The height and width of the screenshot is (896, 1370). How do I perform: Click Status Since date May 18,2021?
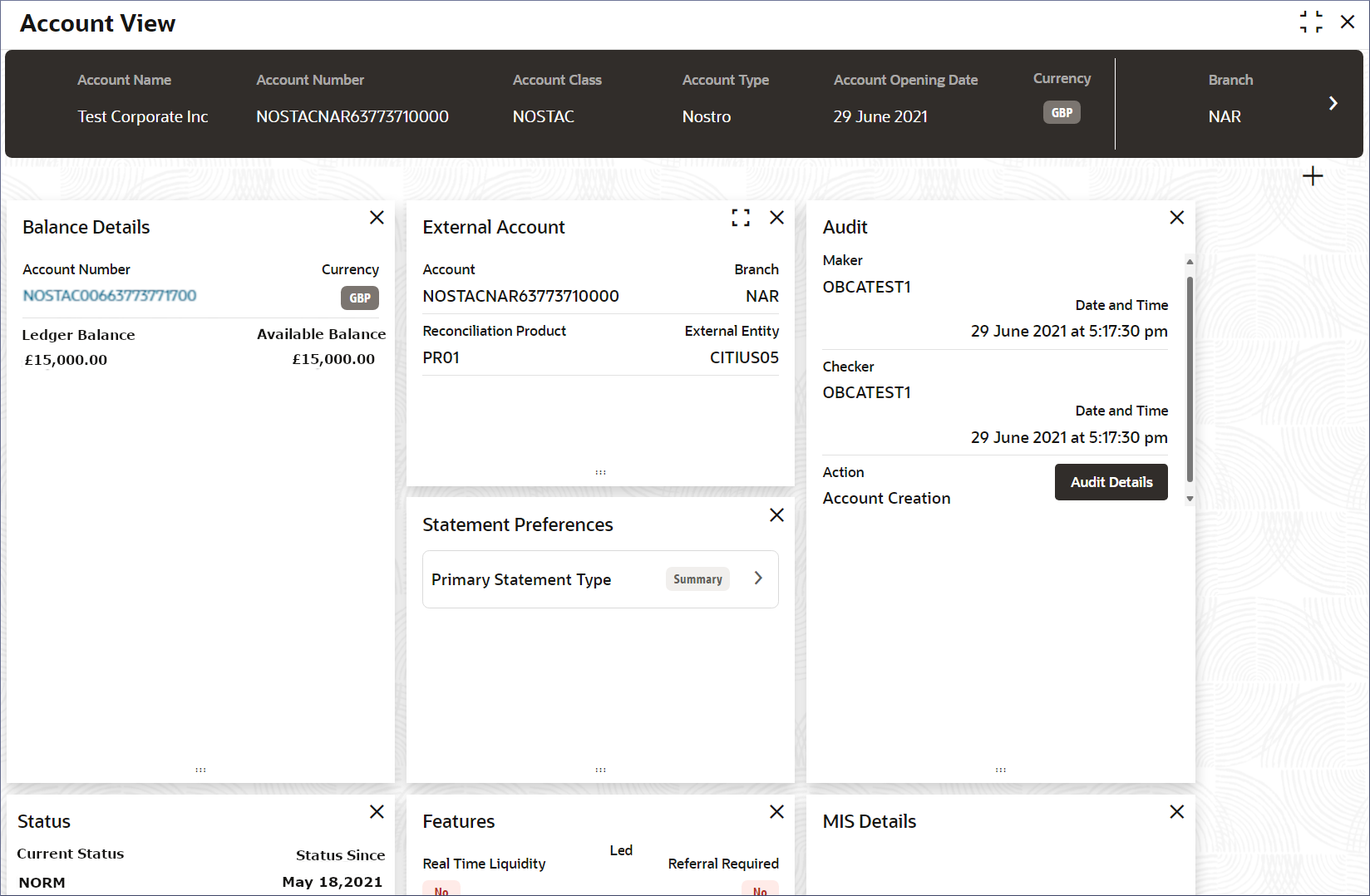(333, 882)
